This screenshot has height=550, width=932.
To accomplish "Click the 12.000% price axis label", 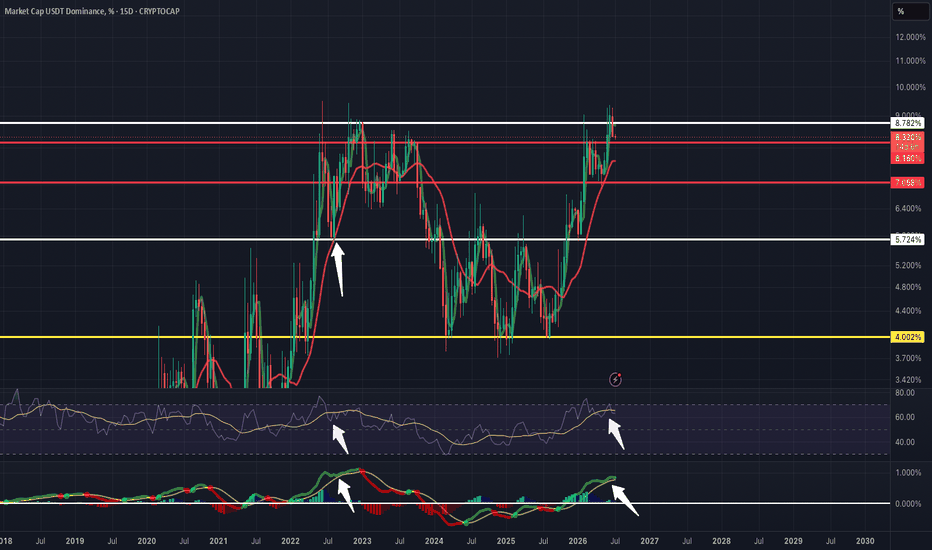I will click(x=910, y=37).
